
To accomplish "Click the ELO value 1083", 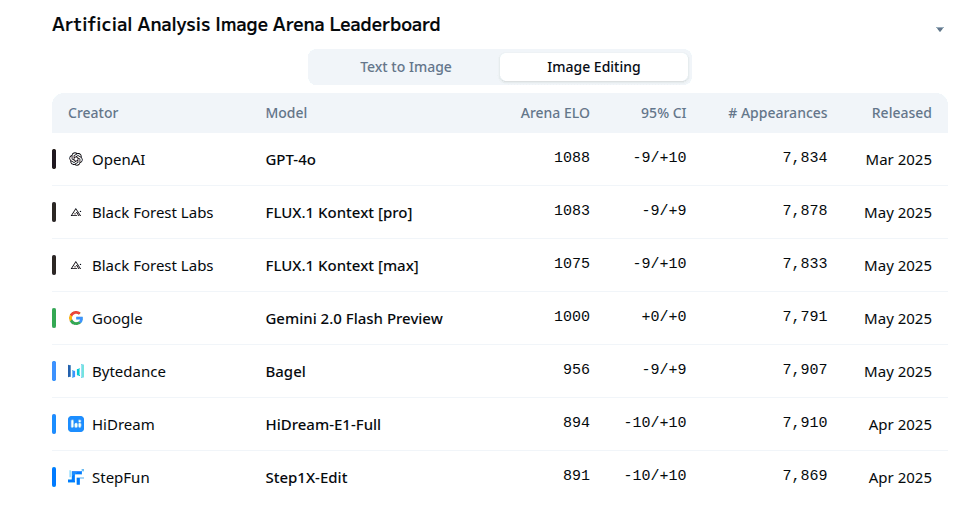I will pyautogui.click(x=572, y=210).
